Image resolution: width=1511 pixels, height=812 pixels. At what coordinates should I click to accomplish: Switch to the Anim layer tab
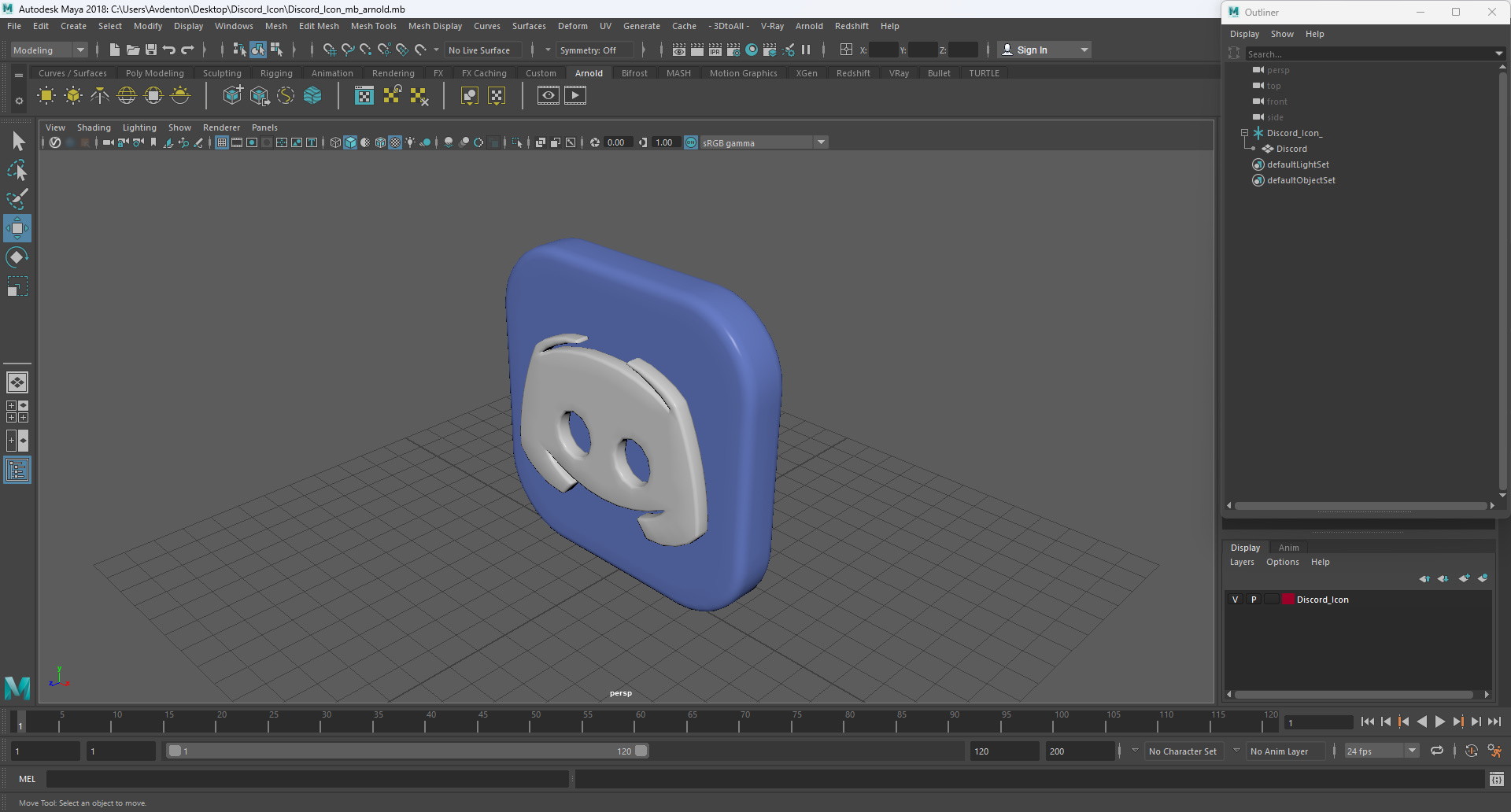click(x=1288, y=548)
